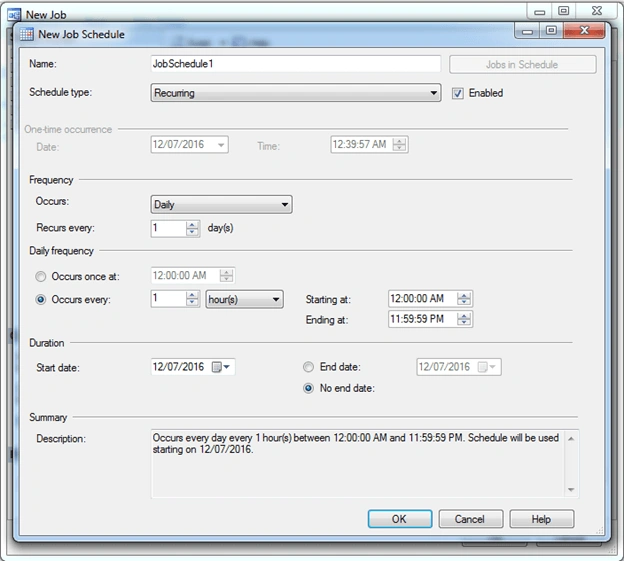The image size is (624, 561).
Task: Click the Description summary text area
Action: tap(357, 464)
